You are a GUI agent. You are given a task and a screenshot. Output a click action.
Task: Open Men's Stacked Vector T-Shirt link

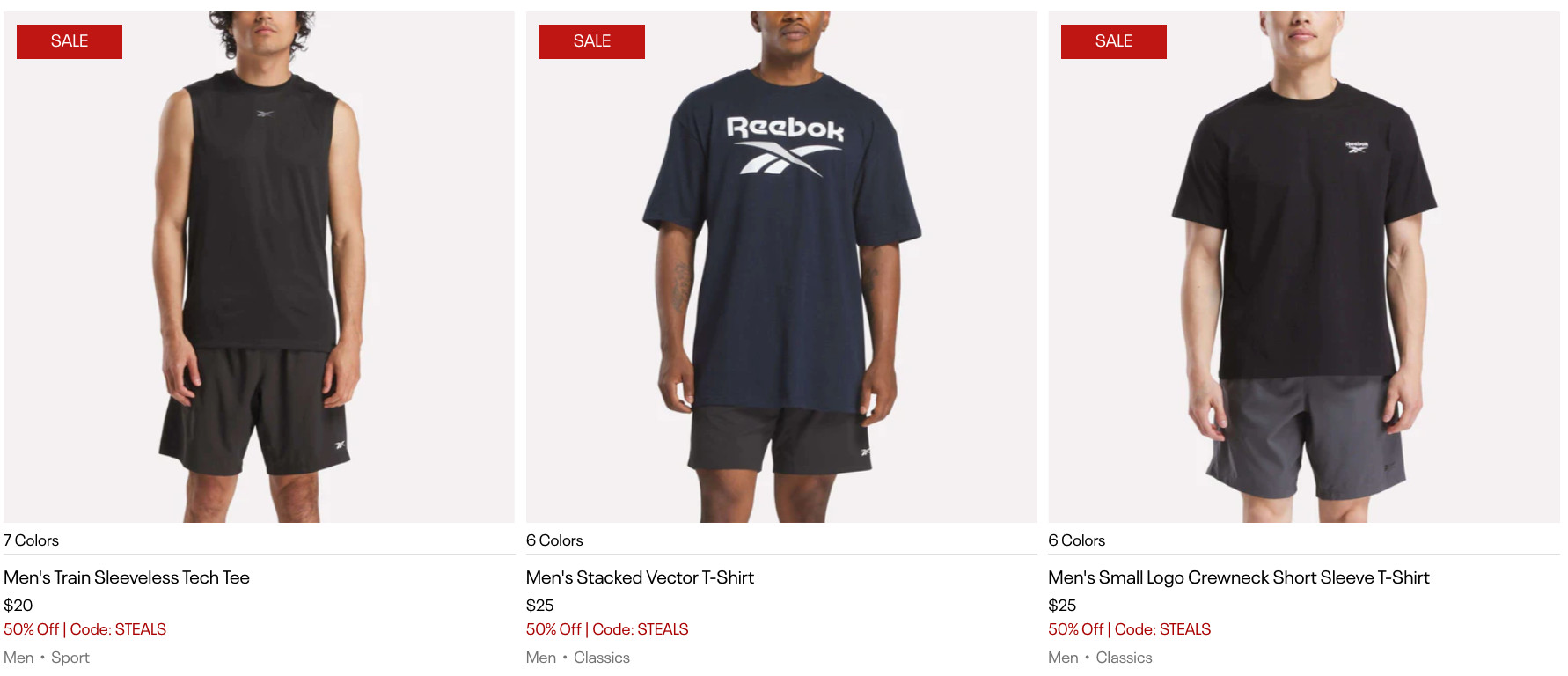pyautogui.click(x=640, y=577)
